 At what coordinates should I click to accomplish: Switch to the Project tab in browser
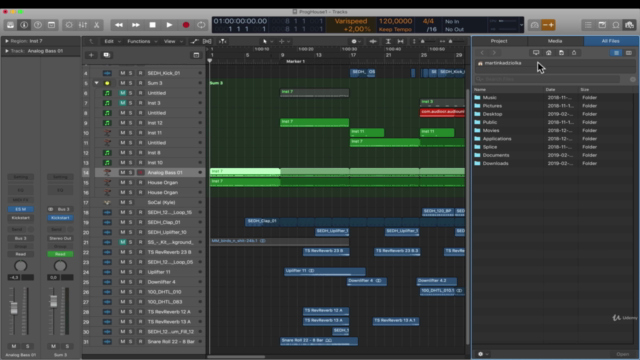(499, 41)
